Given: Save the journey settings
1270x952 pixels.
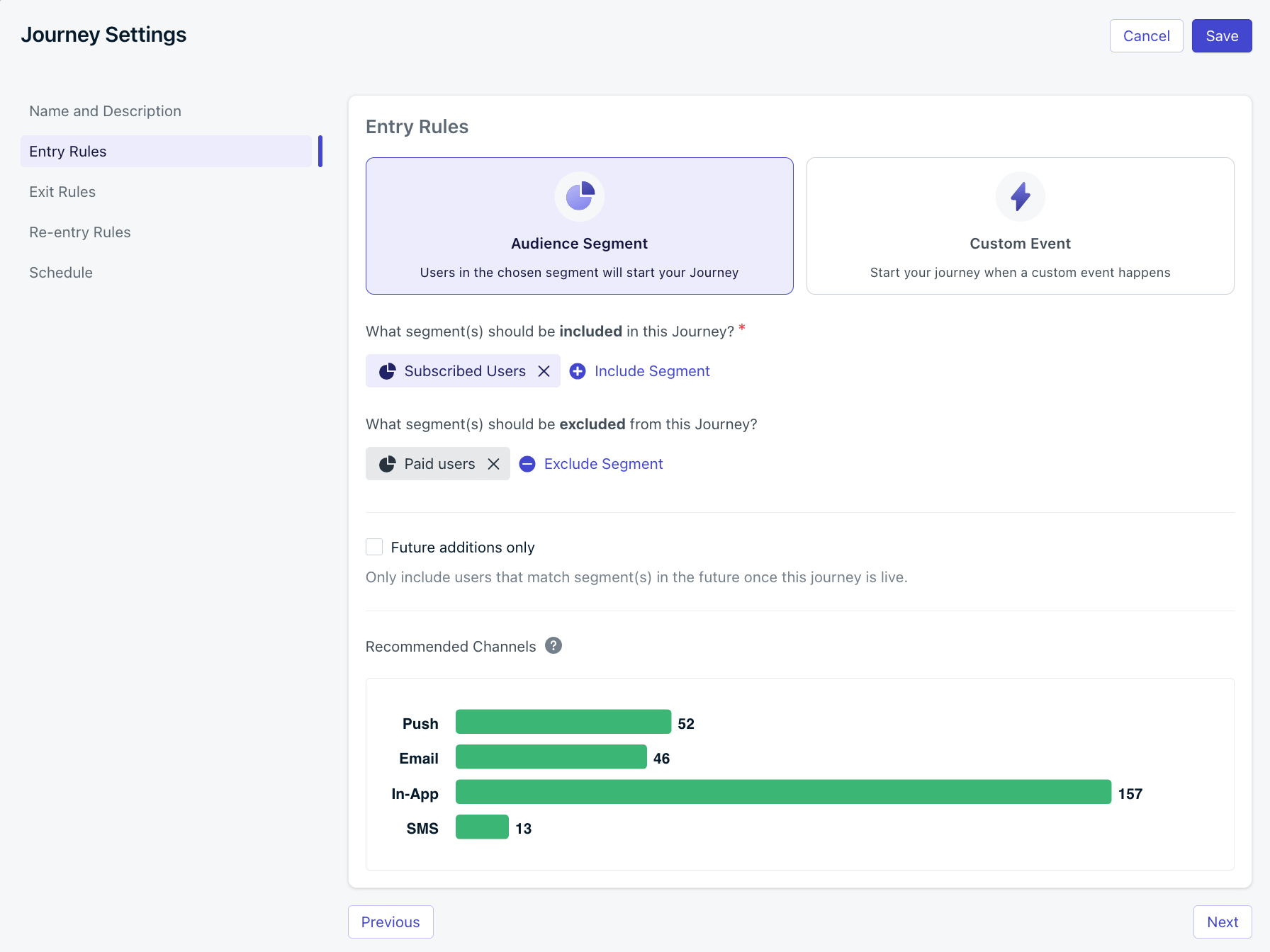Looking at the screenshot, I should (x=1221, y=35).
